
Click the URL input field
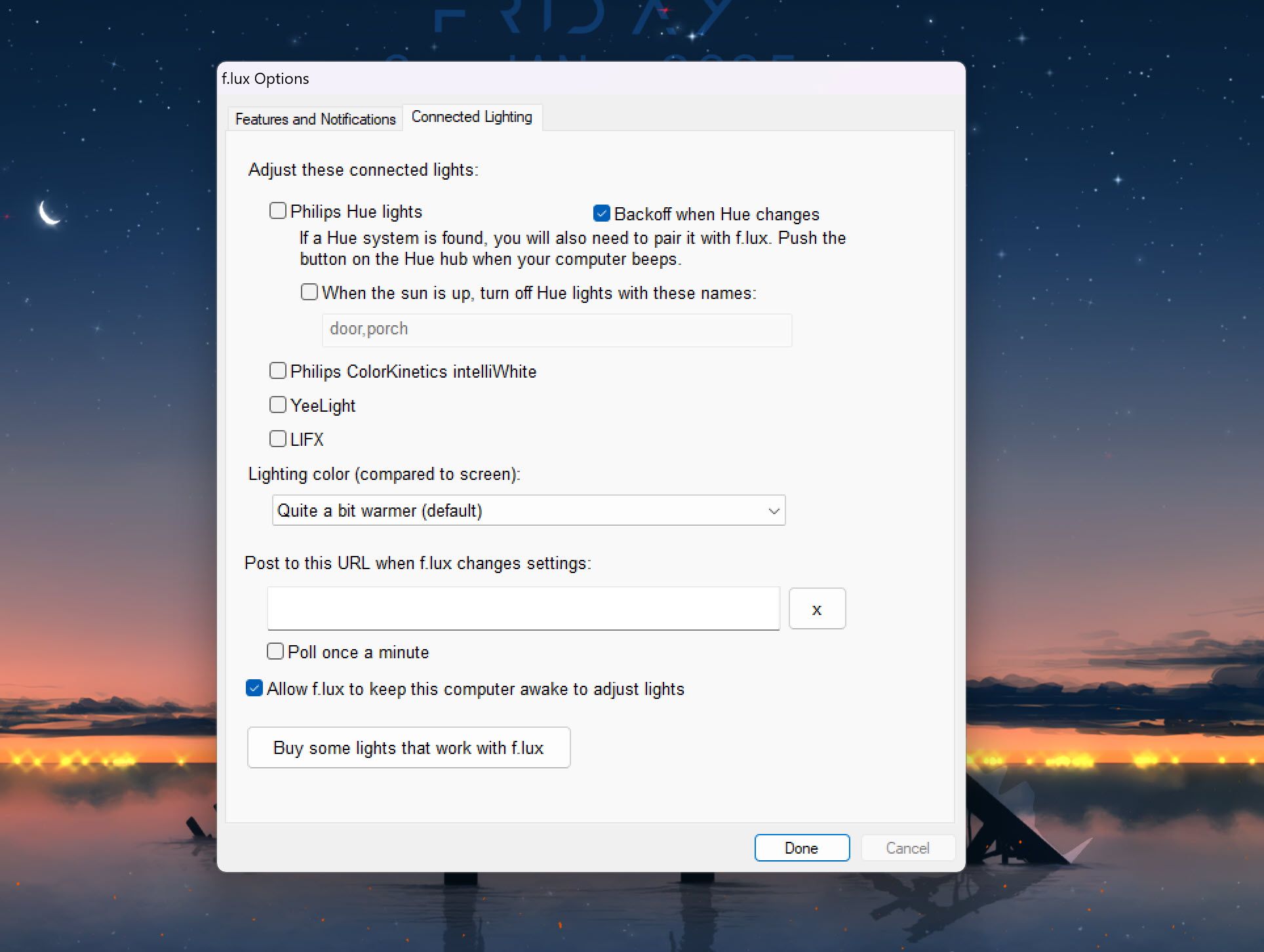524,607
